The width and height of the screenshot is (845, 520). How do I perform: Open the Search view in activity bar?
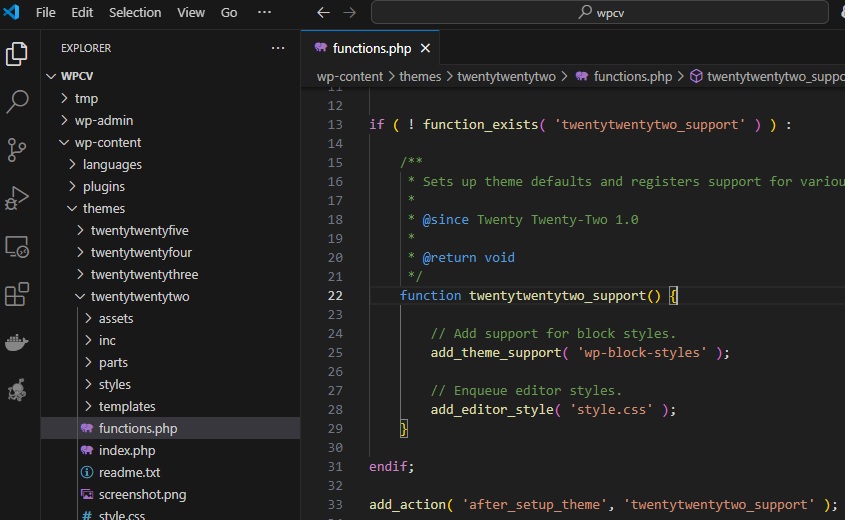click(17, 101)
